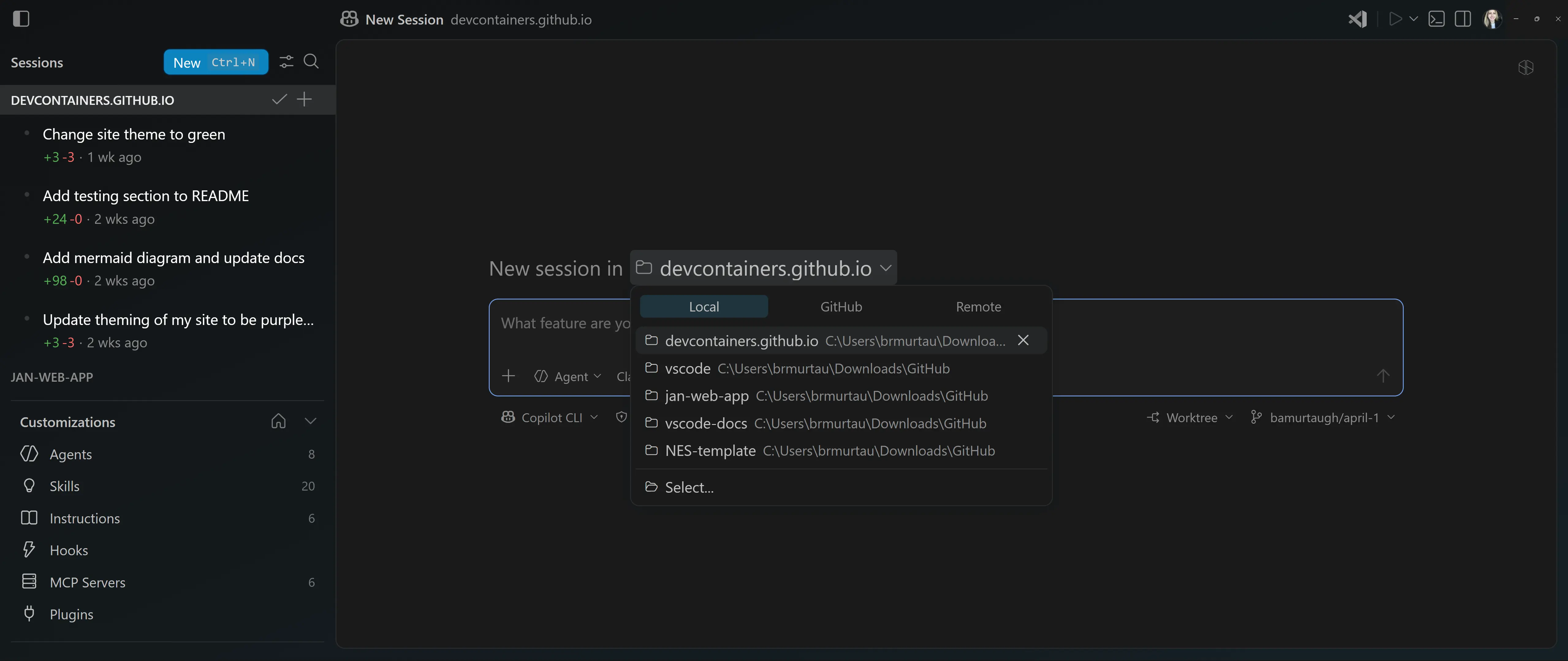Click Copilot icon beside New Session title
1568x661 pixels.
(x=349, y=19)
